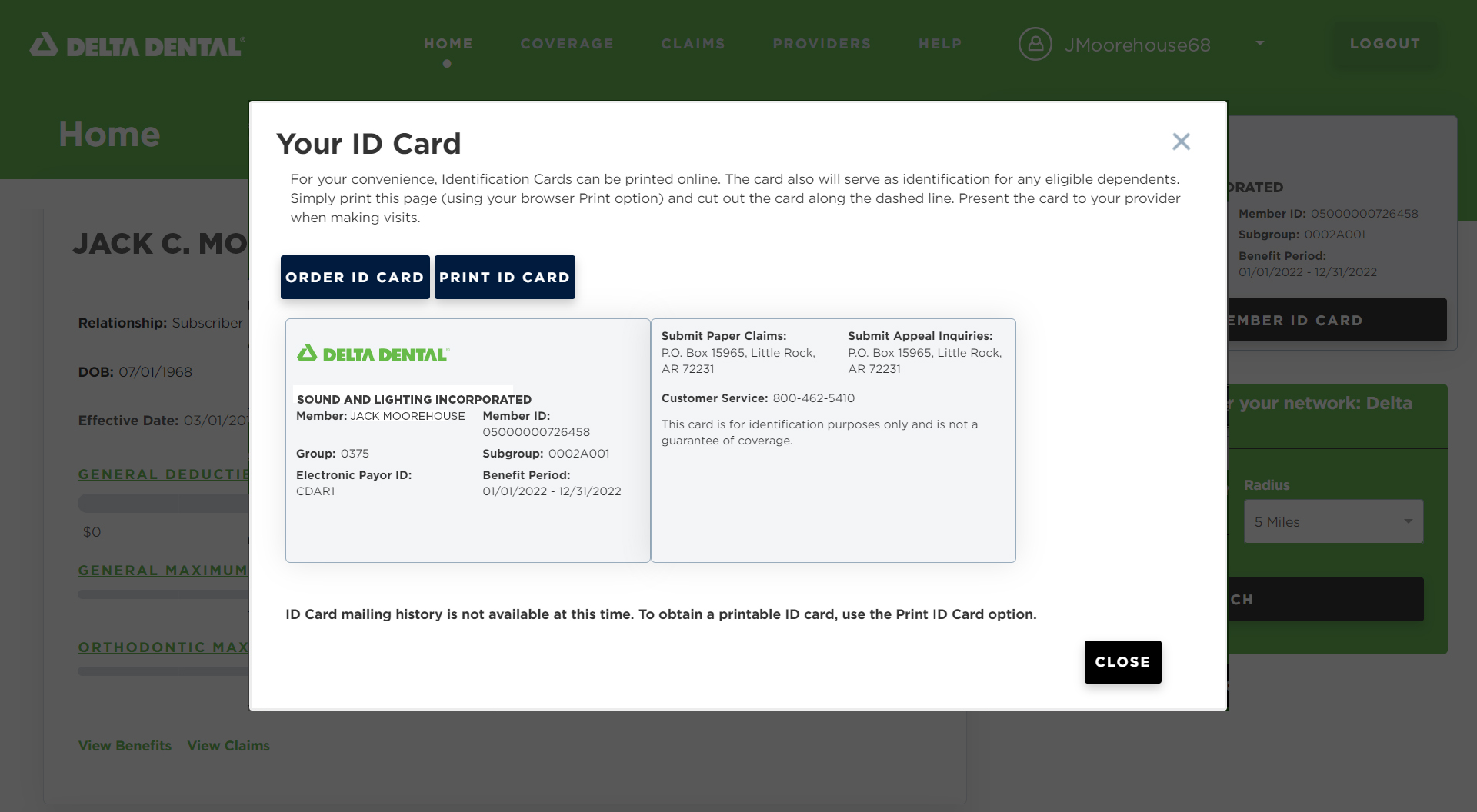Click the Your ID Card dialog heading

click(368, 143)
